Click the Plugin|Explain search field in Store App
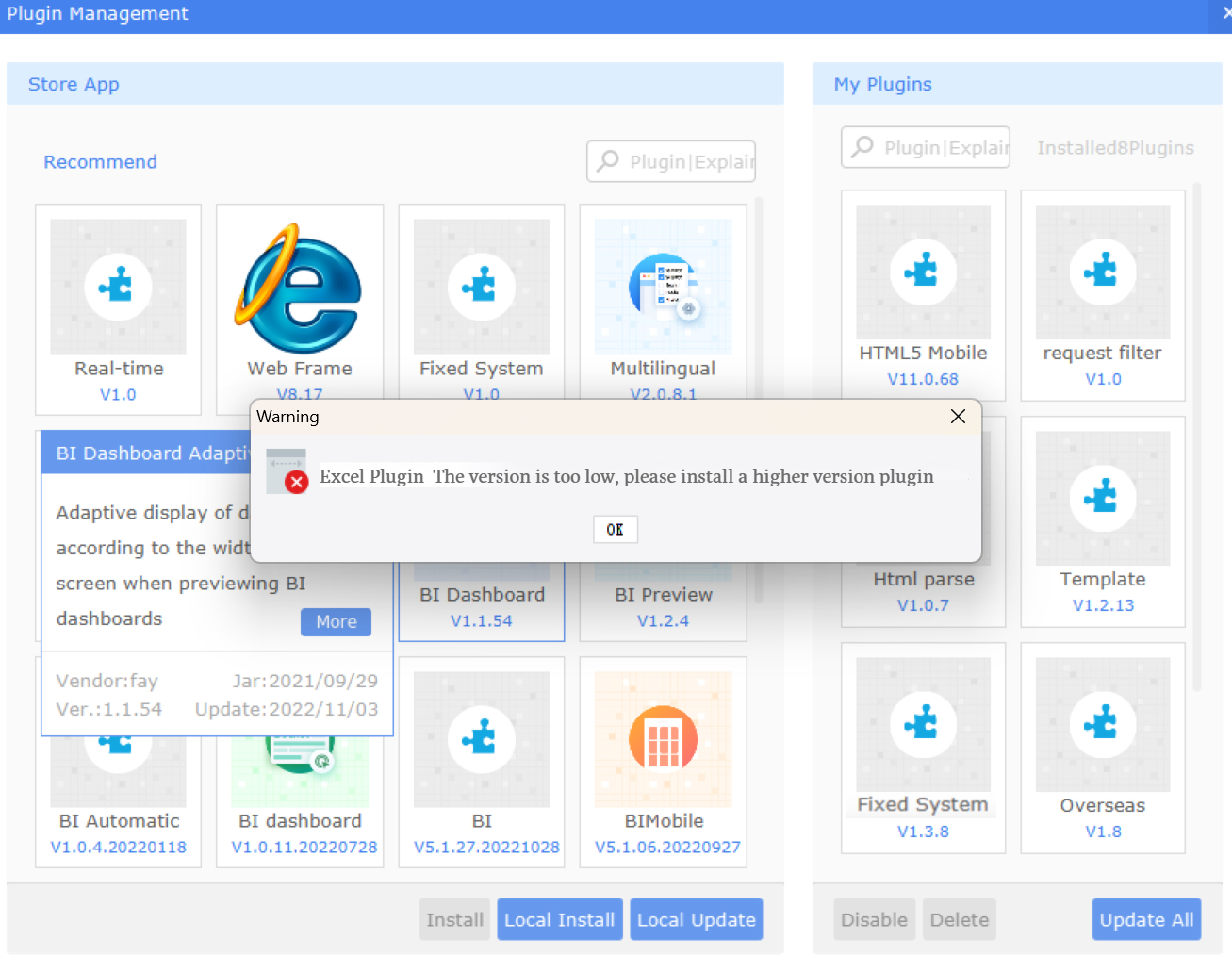 coord(671,161)
